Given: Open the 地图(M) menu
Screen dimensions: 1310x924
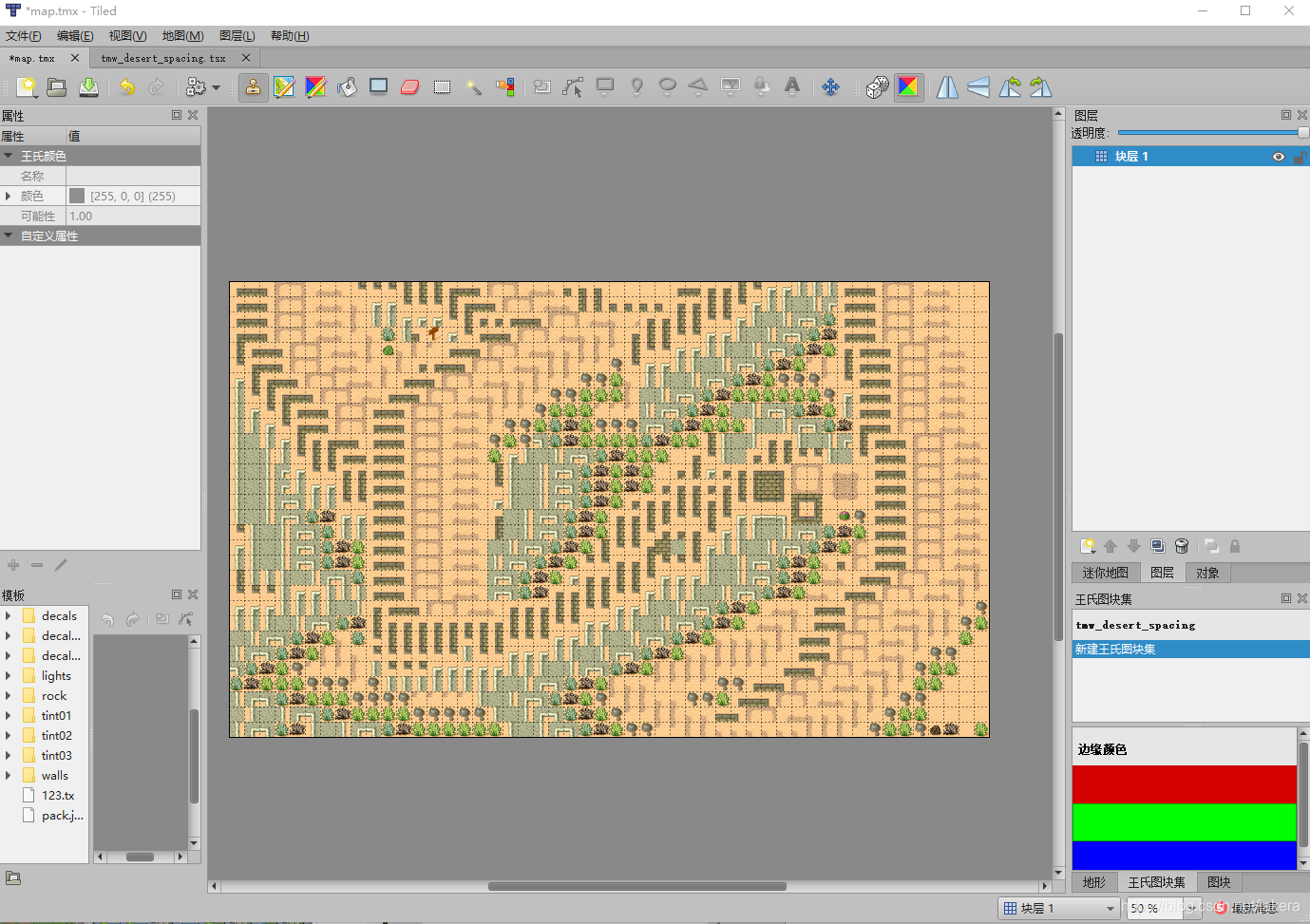Looking at the screenshot, I should [182, 36].
